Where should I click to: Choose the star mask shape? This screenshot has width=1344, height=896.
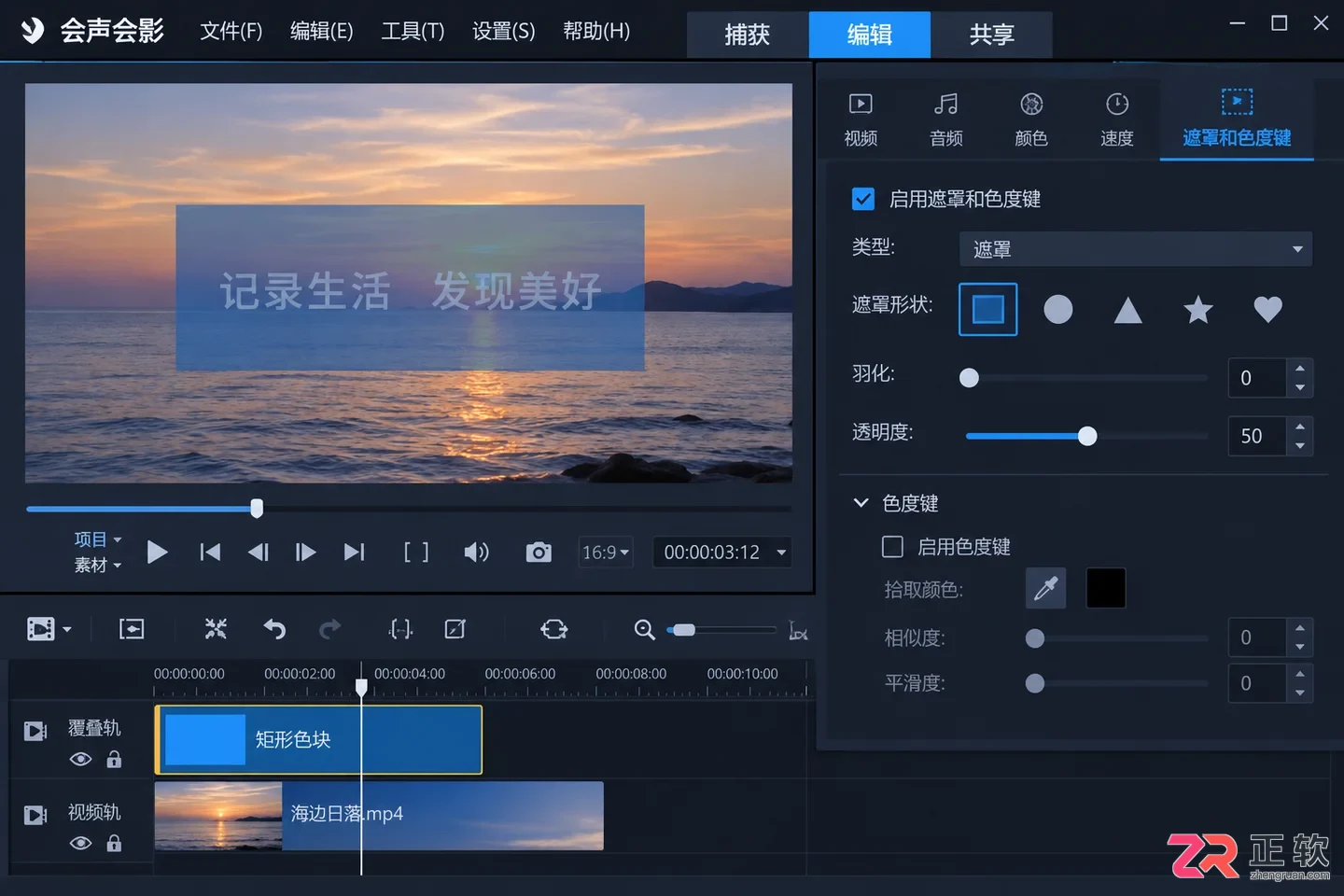pos(1198,309)
